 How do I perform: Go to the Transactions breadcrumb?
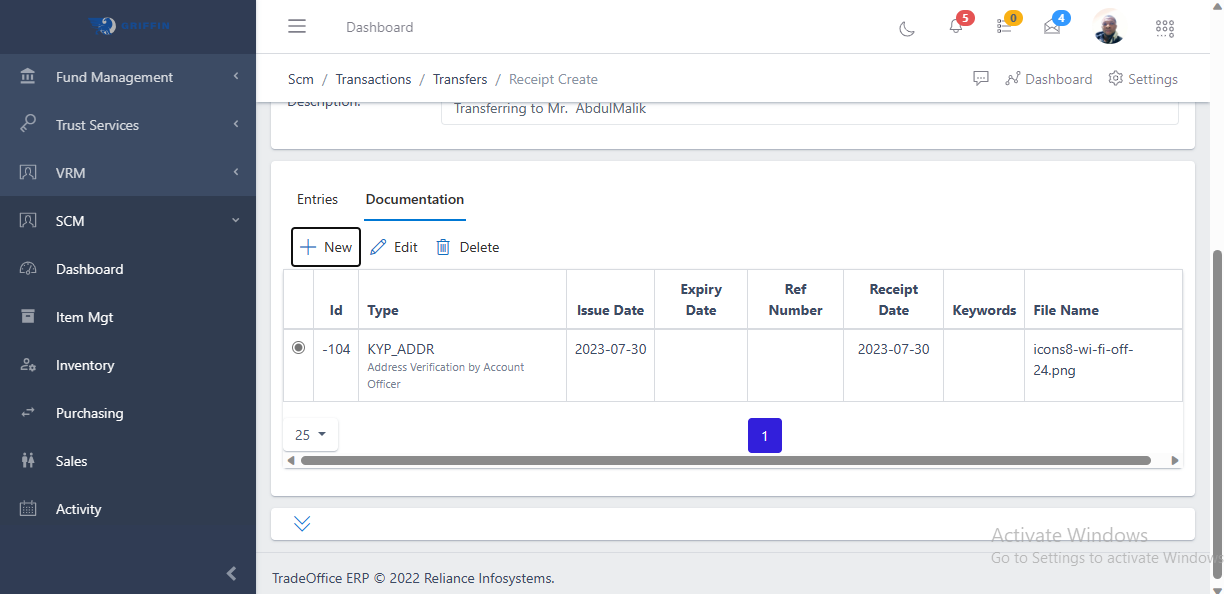[x=373, y=79]
